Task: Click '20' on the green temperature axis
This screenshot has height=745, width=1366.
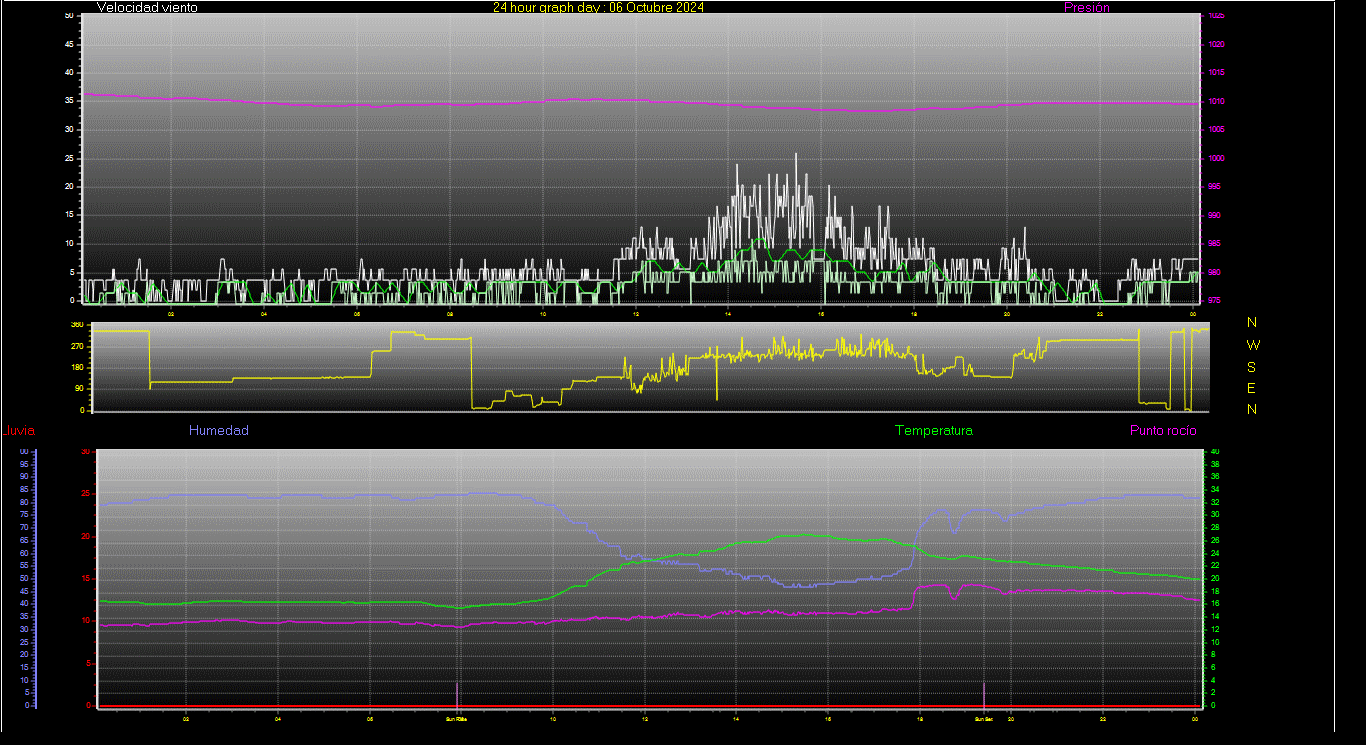Action: point(1215,579)
